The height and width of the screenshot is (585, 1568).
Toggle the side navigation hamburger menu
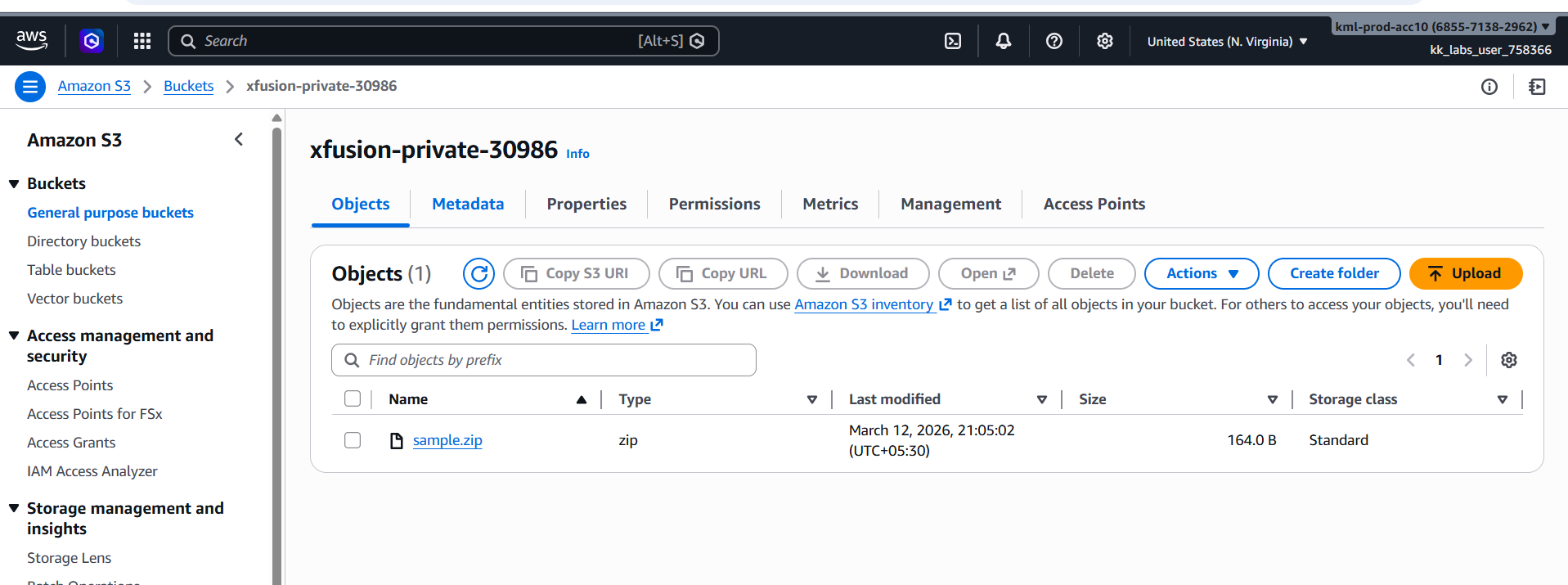pos(30,86)
